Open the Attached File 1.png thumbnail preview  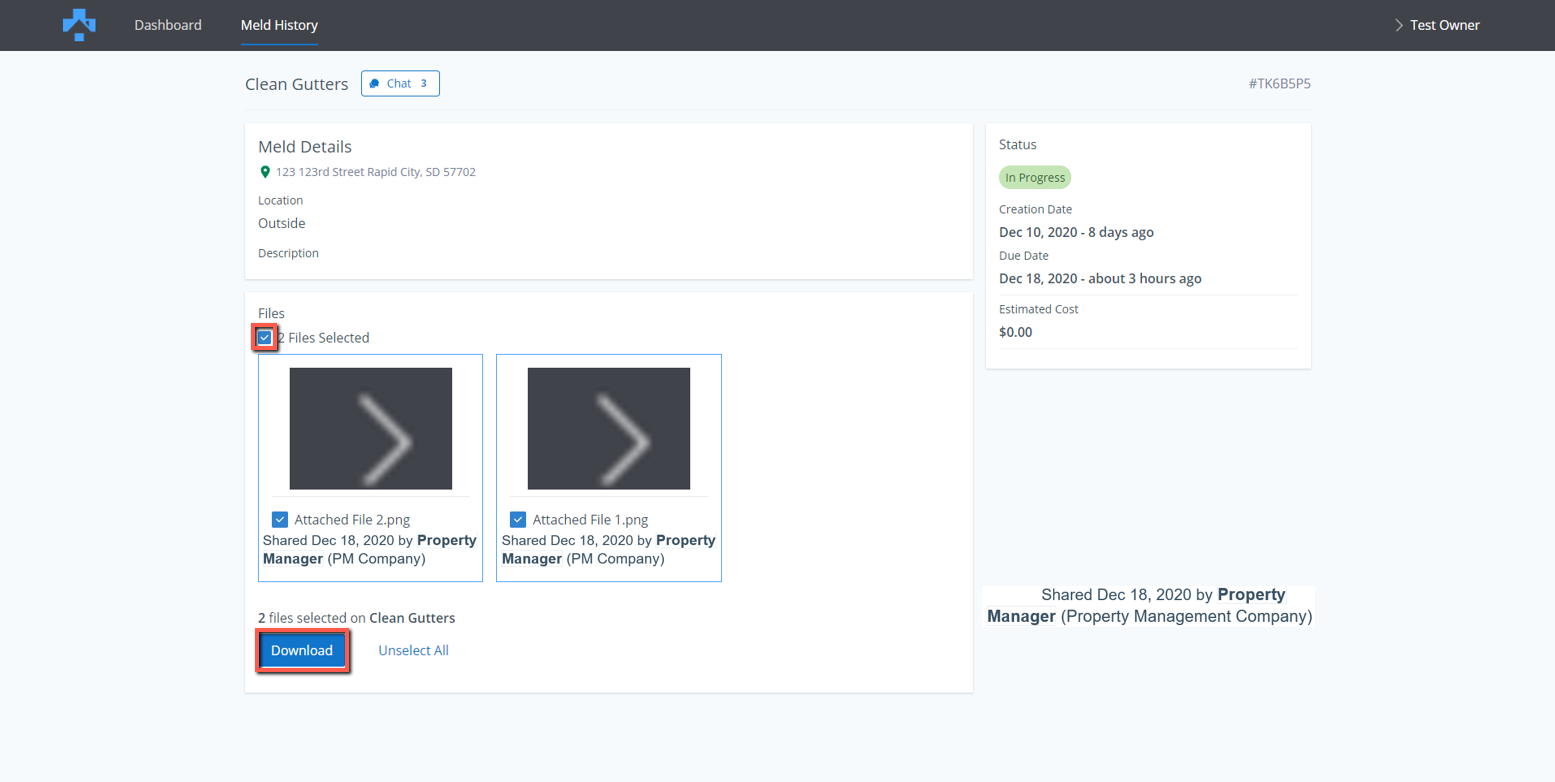(x=608, y=429)
